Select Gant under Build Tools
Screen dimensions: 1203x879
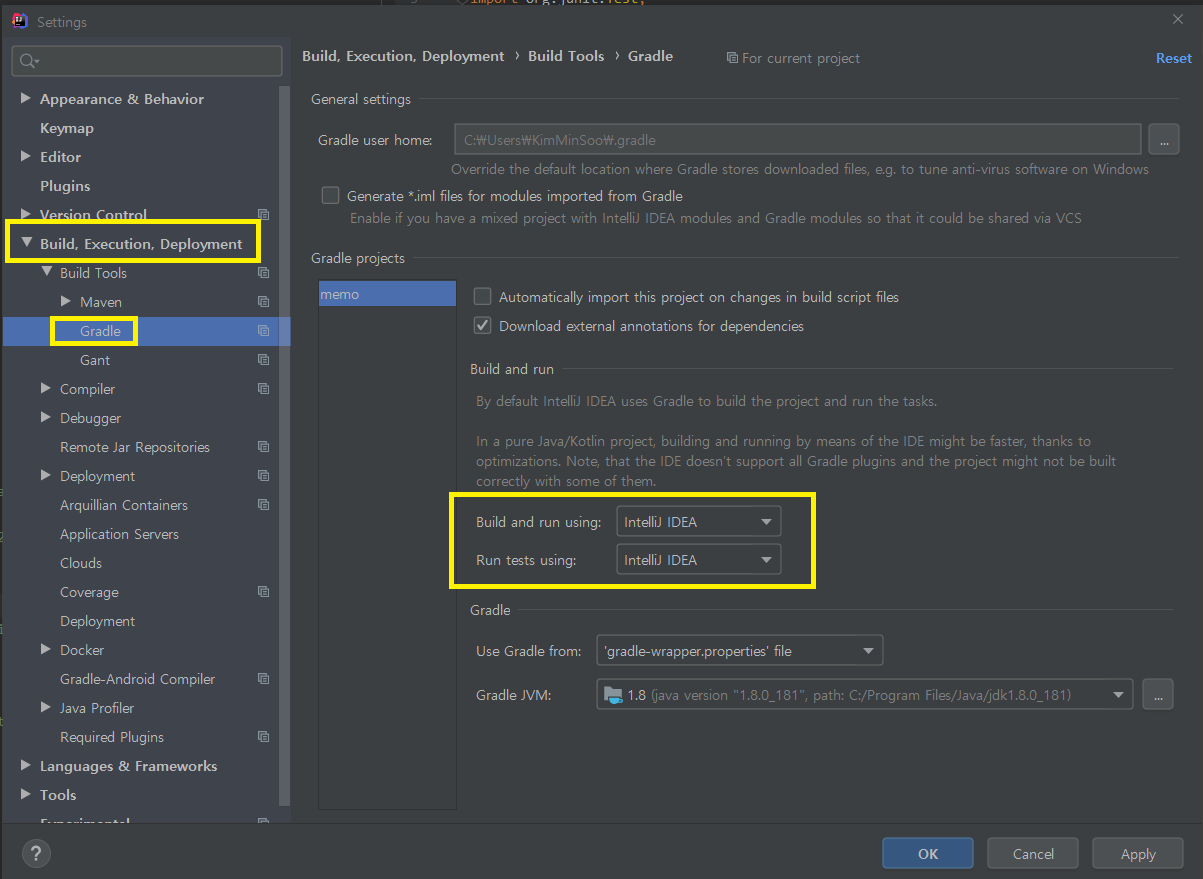click(x=95, y=360)
